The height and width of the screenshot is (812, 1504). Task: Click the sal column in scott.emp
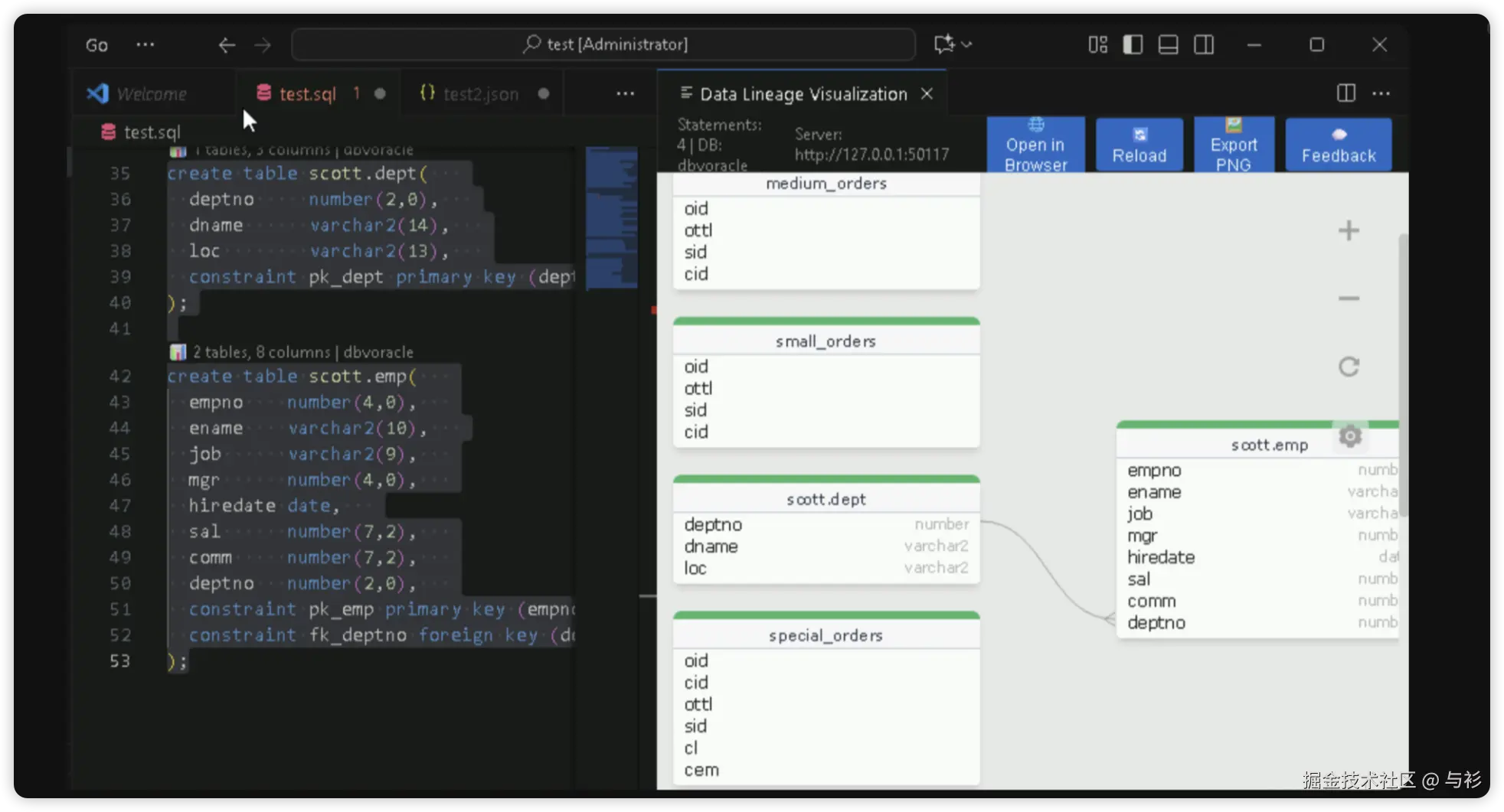click(1258, 579)
